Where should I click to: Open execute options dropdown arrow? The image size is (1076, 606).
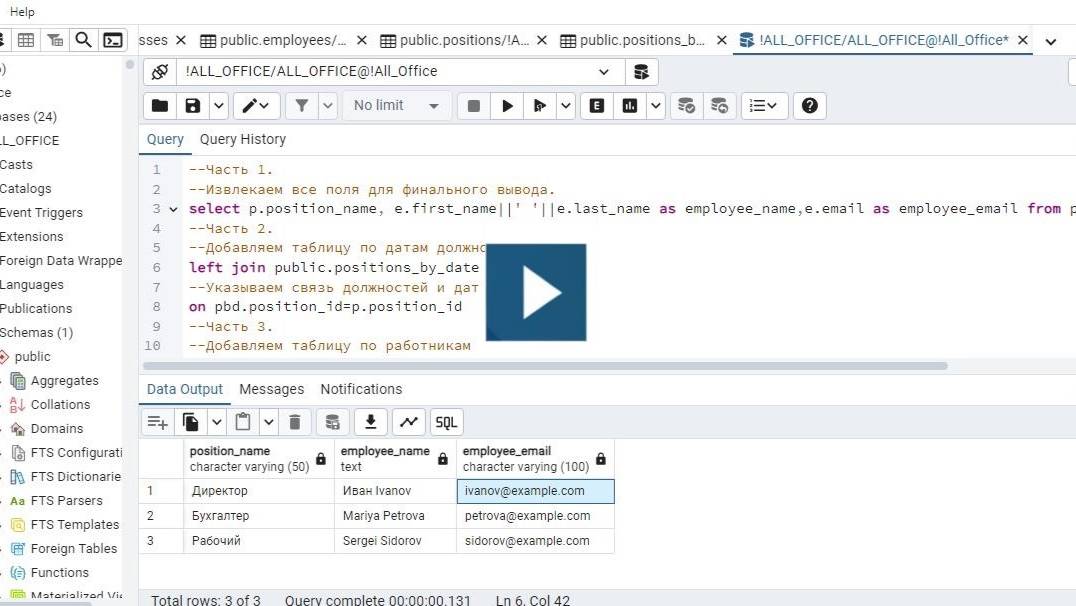coord(565,106)
